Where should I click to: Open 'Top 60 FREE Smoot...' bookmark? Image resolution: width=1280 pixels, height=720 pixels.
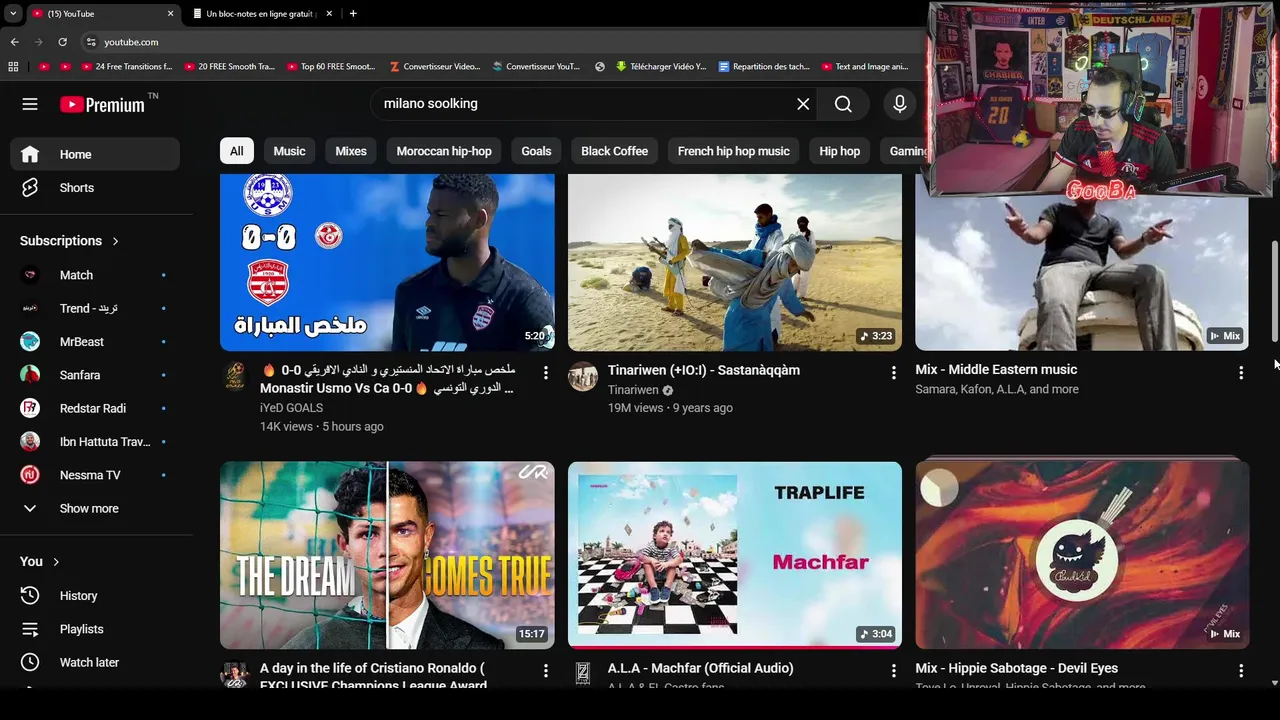pos(331,67)
